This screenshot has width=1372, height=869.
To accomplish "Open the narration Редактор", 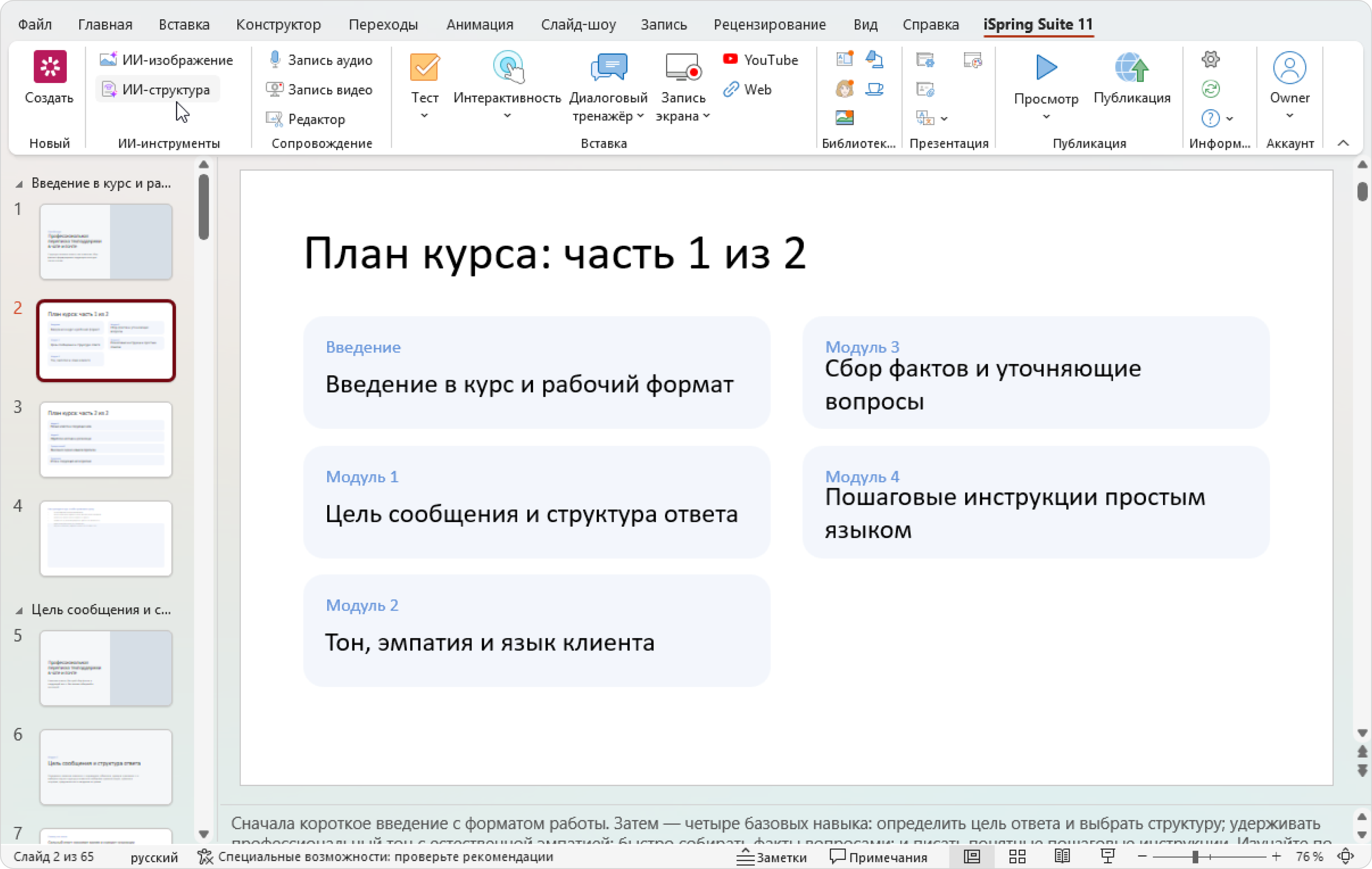I will pos(305,119).
